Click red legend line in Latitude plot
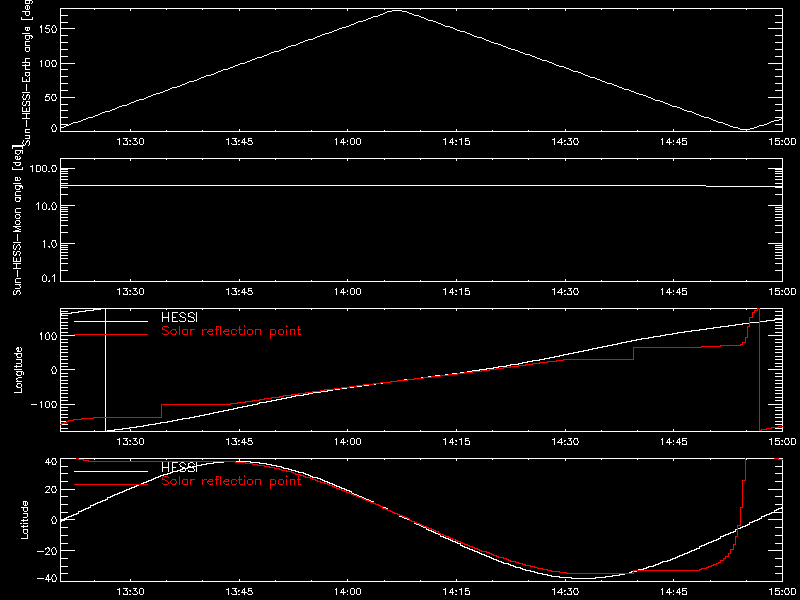The height and width of the screenshot is (600, 800). [111, 484]
